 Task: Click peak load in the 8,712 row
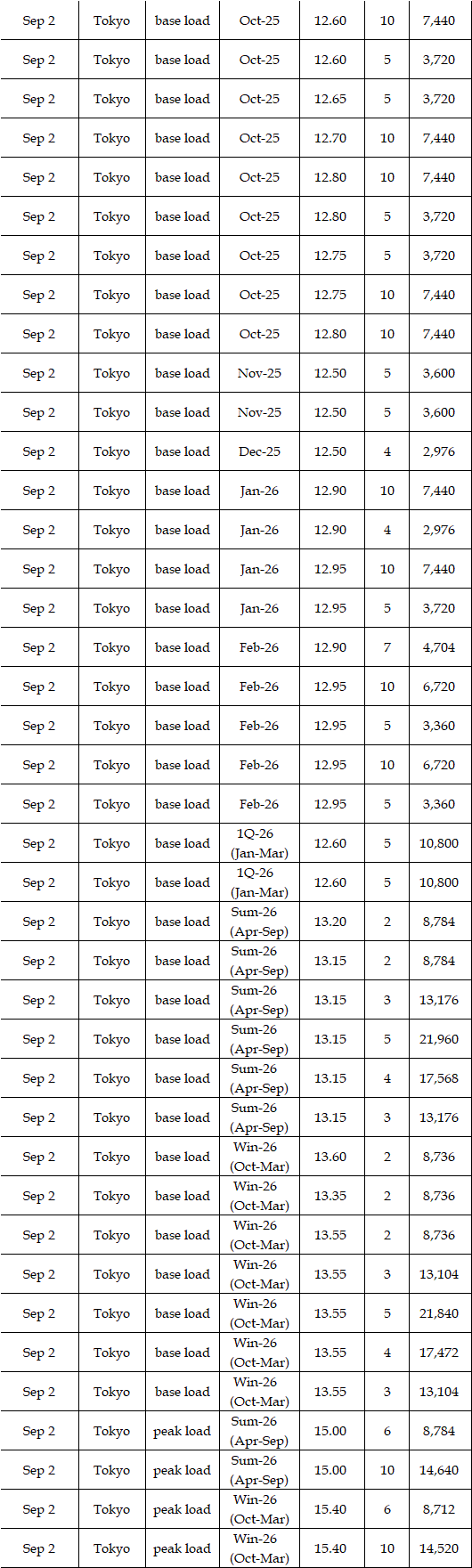point(183,1509)
